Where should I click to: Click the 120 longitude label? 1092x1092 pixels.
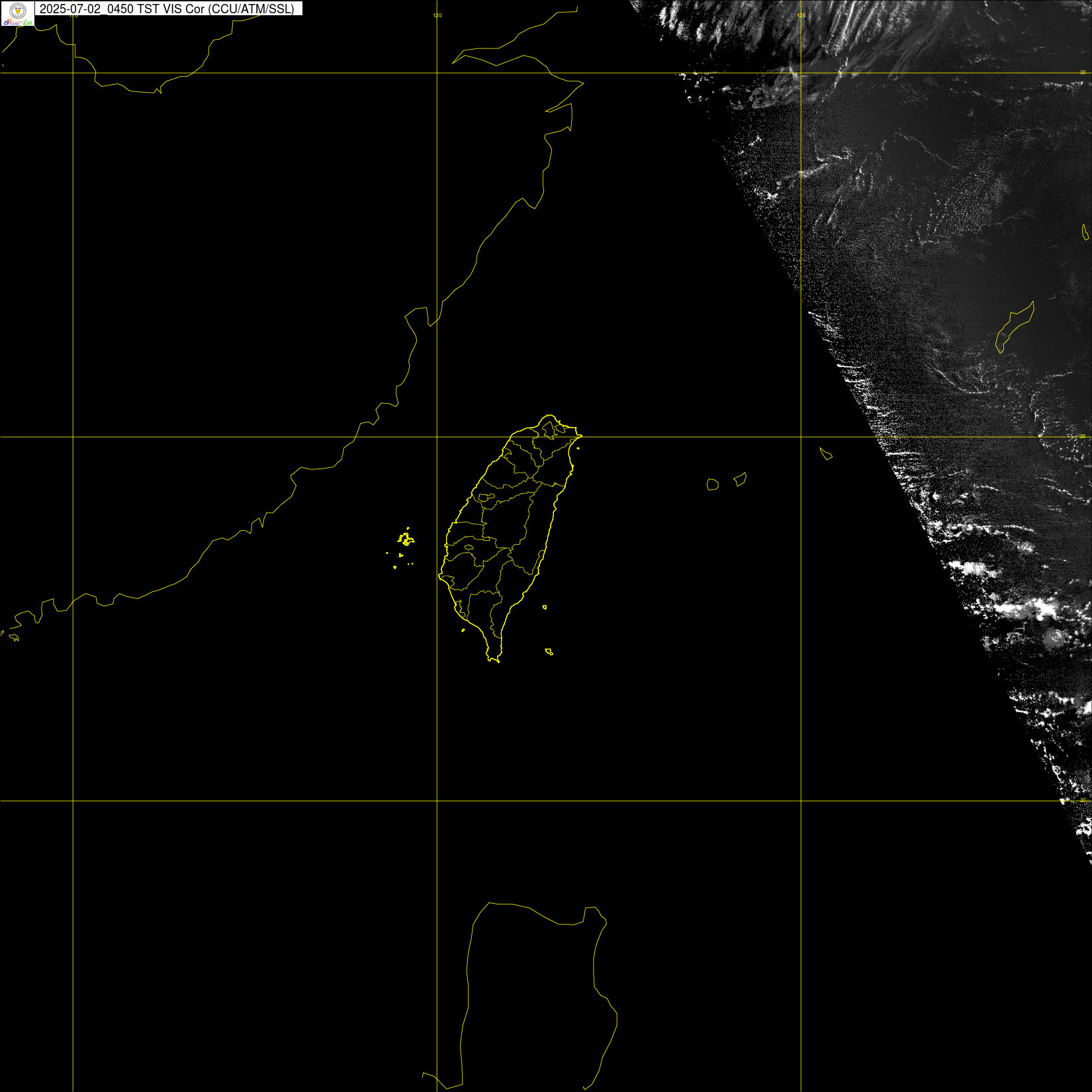point(437,15)
